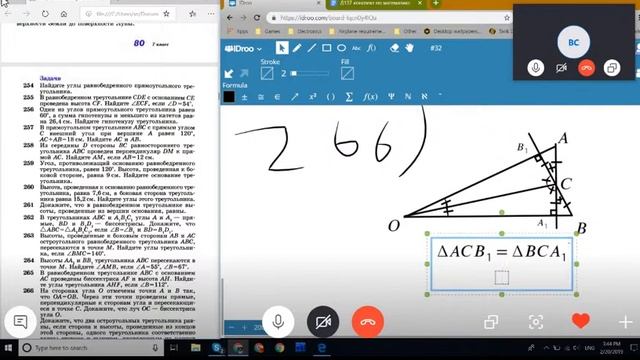Select the Line tool
The width and height of the screenshot is (640, 360).
pos(312,48)
